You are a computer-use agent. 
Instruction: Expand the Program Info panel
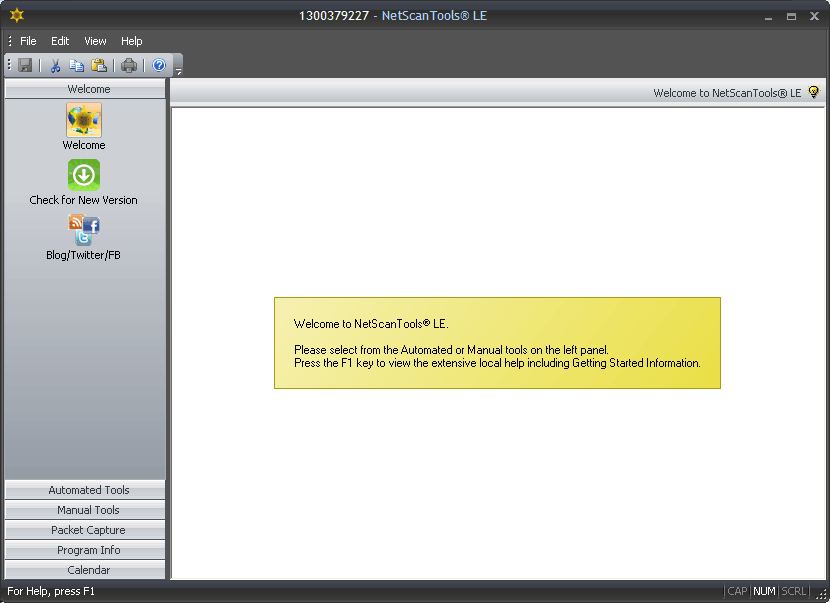85,551
